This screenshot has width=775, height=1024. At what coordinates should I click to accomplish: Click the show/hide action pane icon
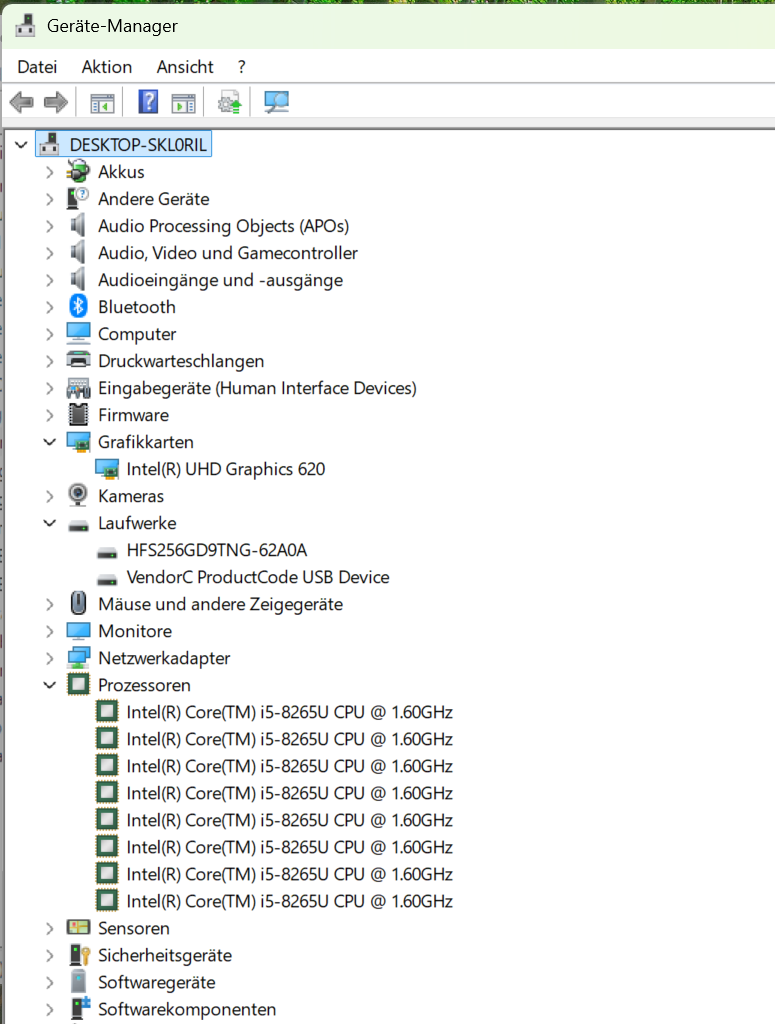[x=183, y=103]
